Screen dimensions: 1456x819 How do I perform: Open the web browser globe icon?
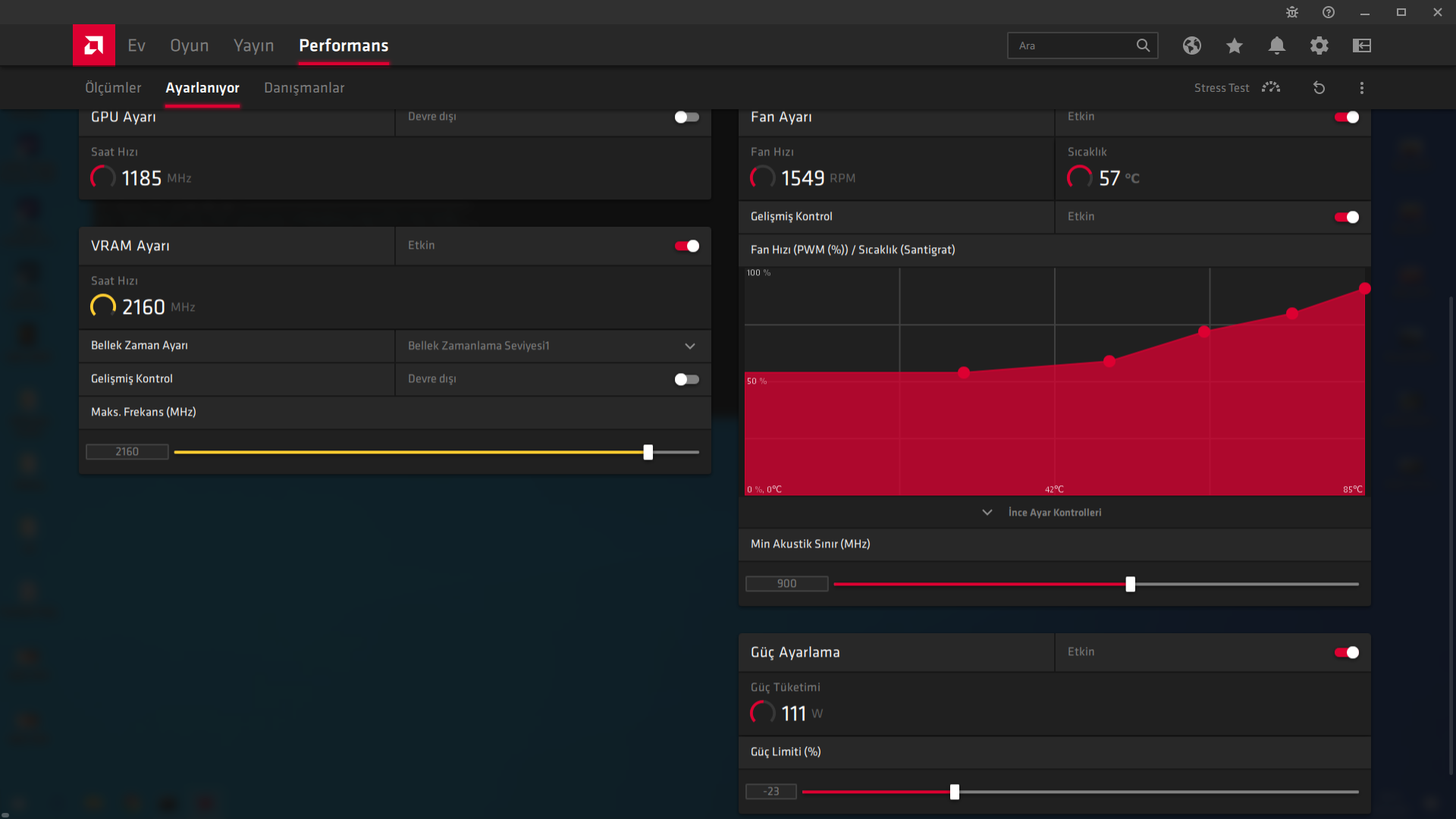pyautogui.click(x=1191, y=45)
